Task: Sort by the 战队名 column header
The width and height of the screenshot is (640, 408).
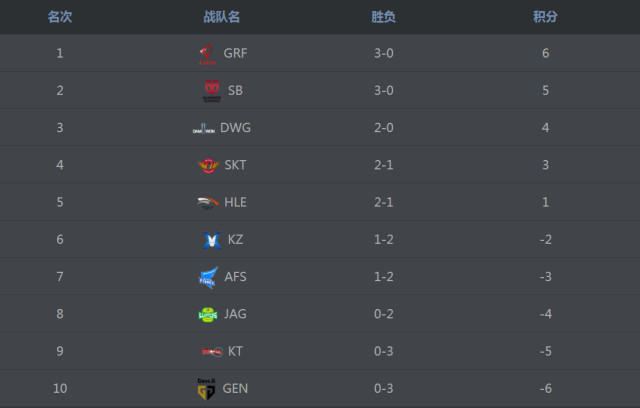Action: click(221, 17)
